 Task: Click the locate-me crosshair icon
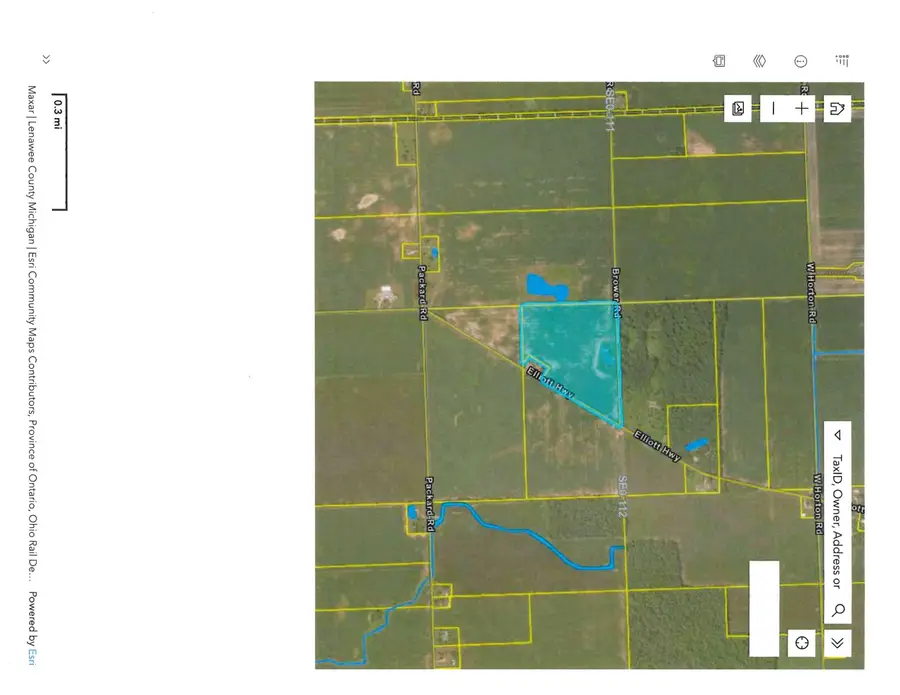point(802,643)
